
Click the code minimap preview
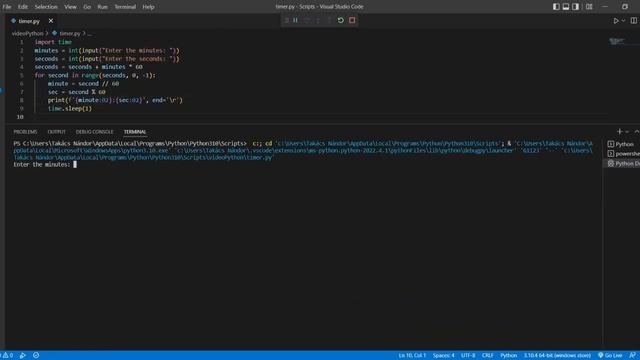[x=617, y=41]
